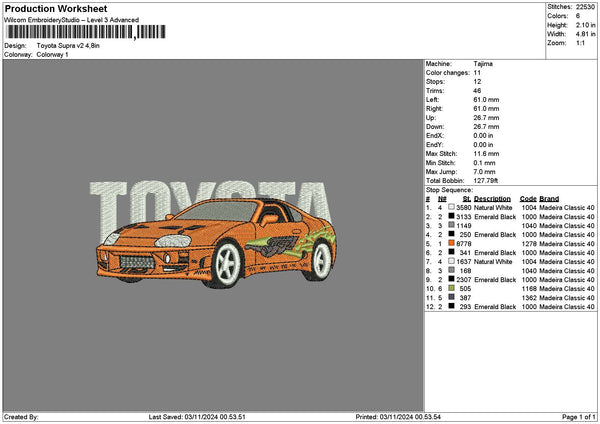Viewport: 600px width, 424px height.
Task: Click the N# column header
Action: 442,199
